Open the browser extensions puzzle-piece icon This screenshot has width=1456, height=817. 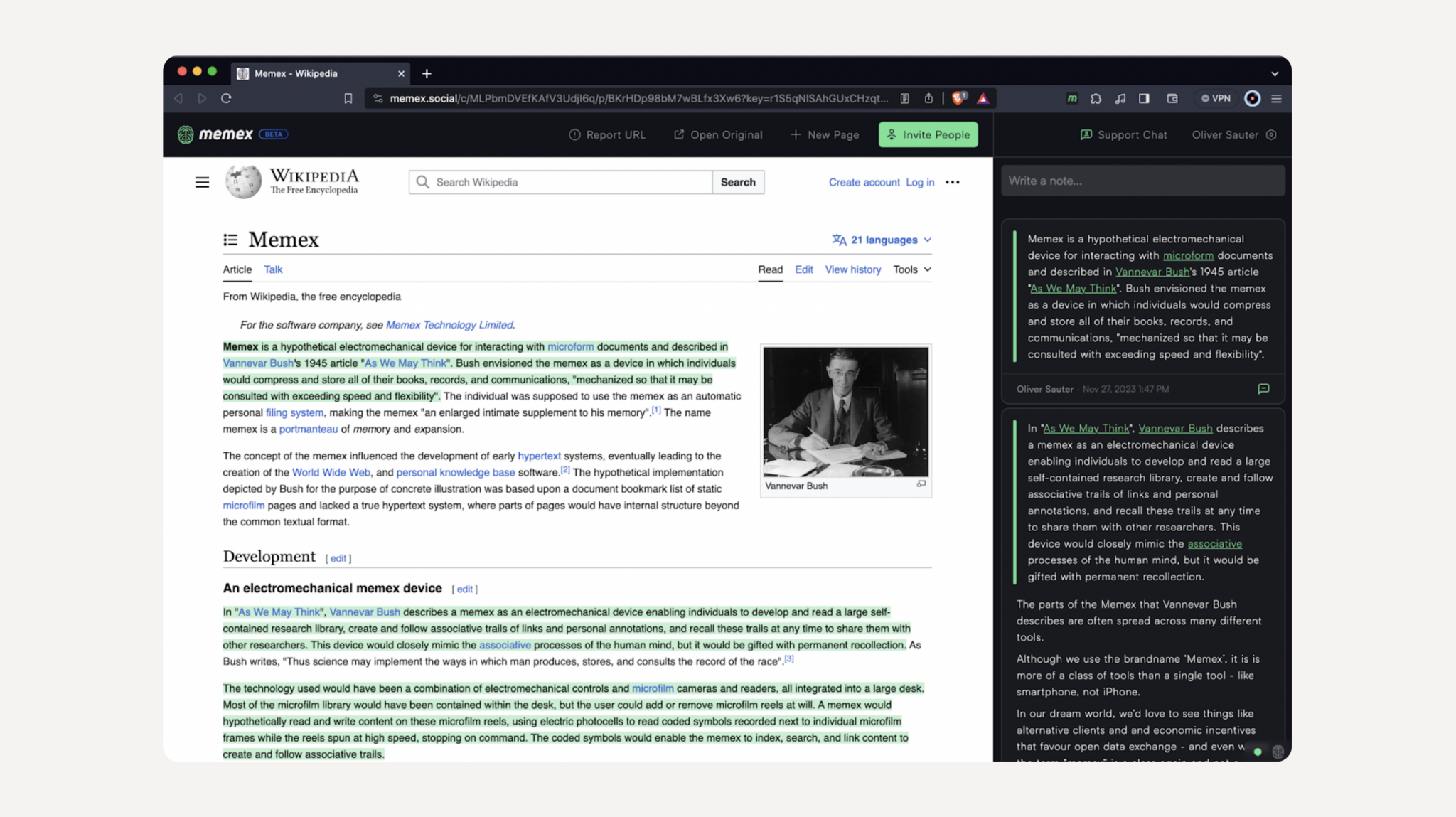pos(1096,98)
